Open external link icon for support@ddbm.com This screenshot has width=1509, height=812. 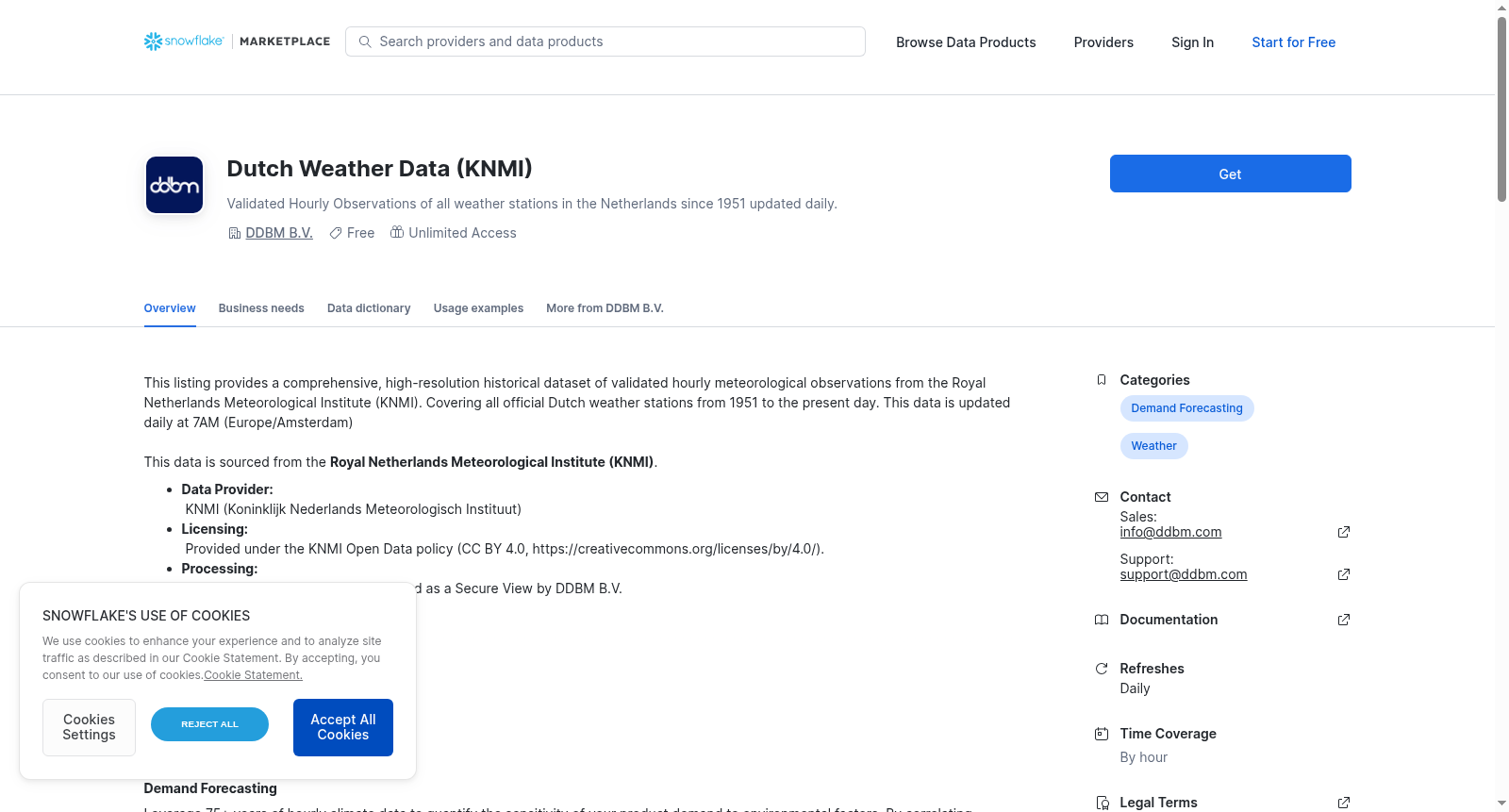tap(1344, 574)
